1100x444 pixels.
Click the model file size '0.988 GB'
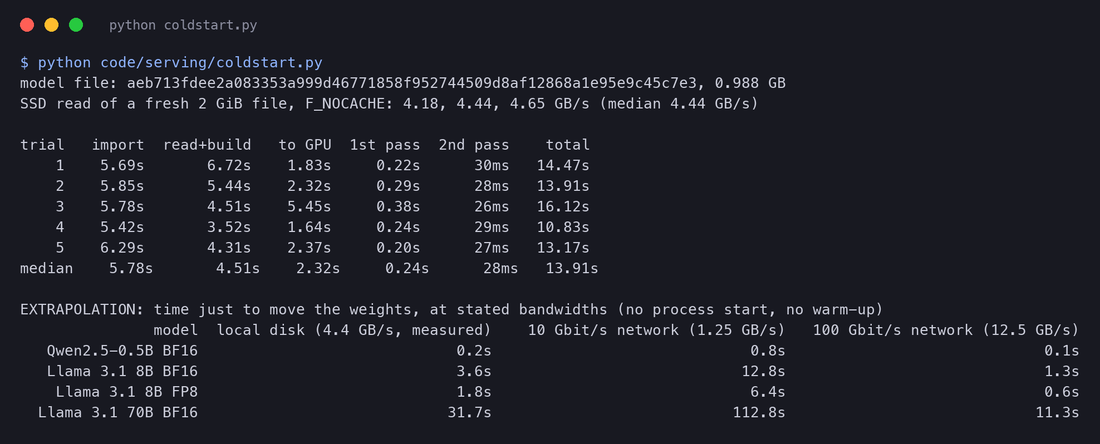pos(750,83)
